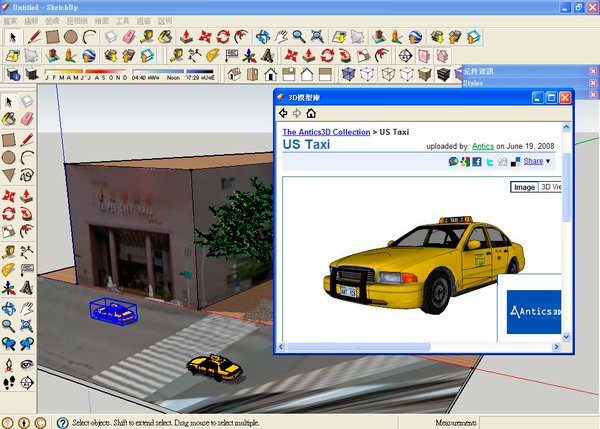
Task: Toggle X-Ray face style
Action: pos(348,74)
